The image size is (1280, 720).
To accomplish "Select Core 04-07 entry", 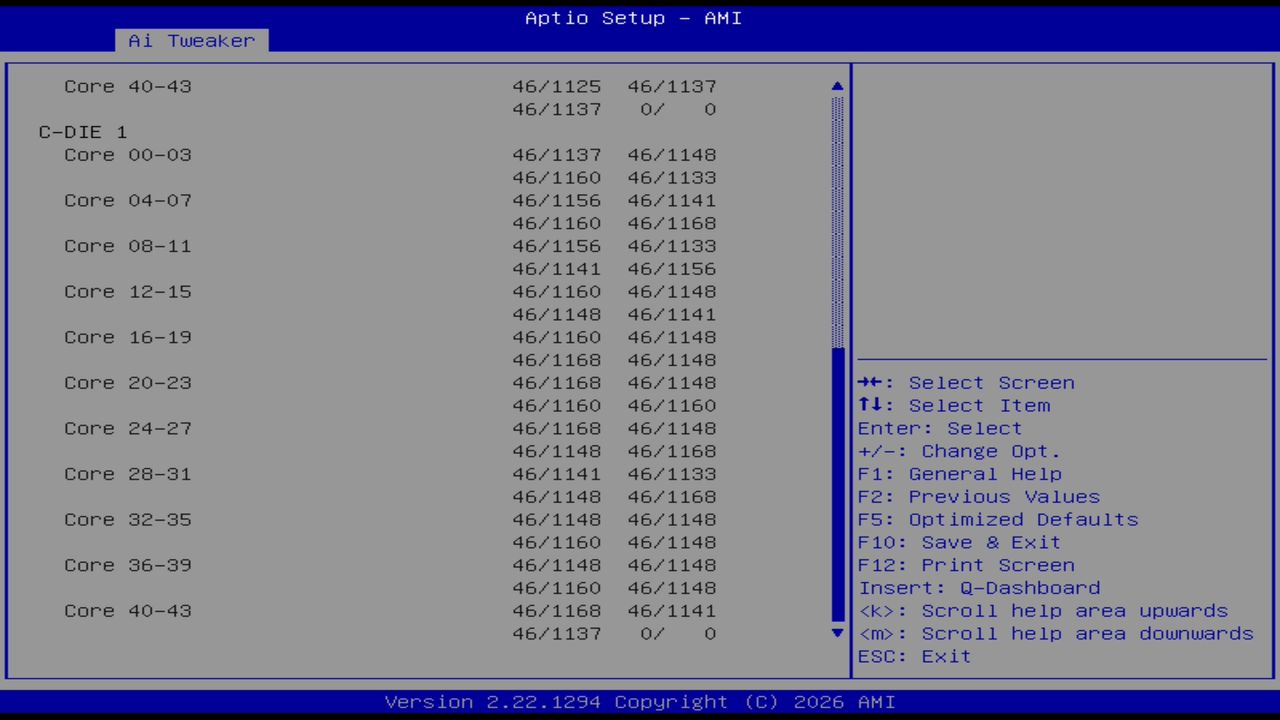I will (x=127, y=200).
